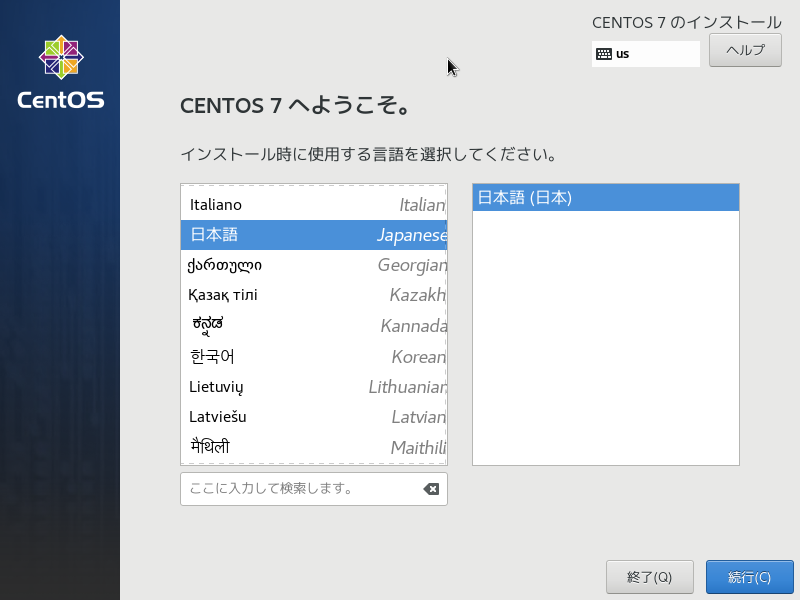Click empty area of locale list panel
Image resolution: width=800 pixels, height=600 pixels.
605,340
